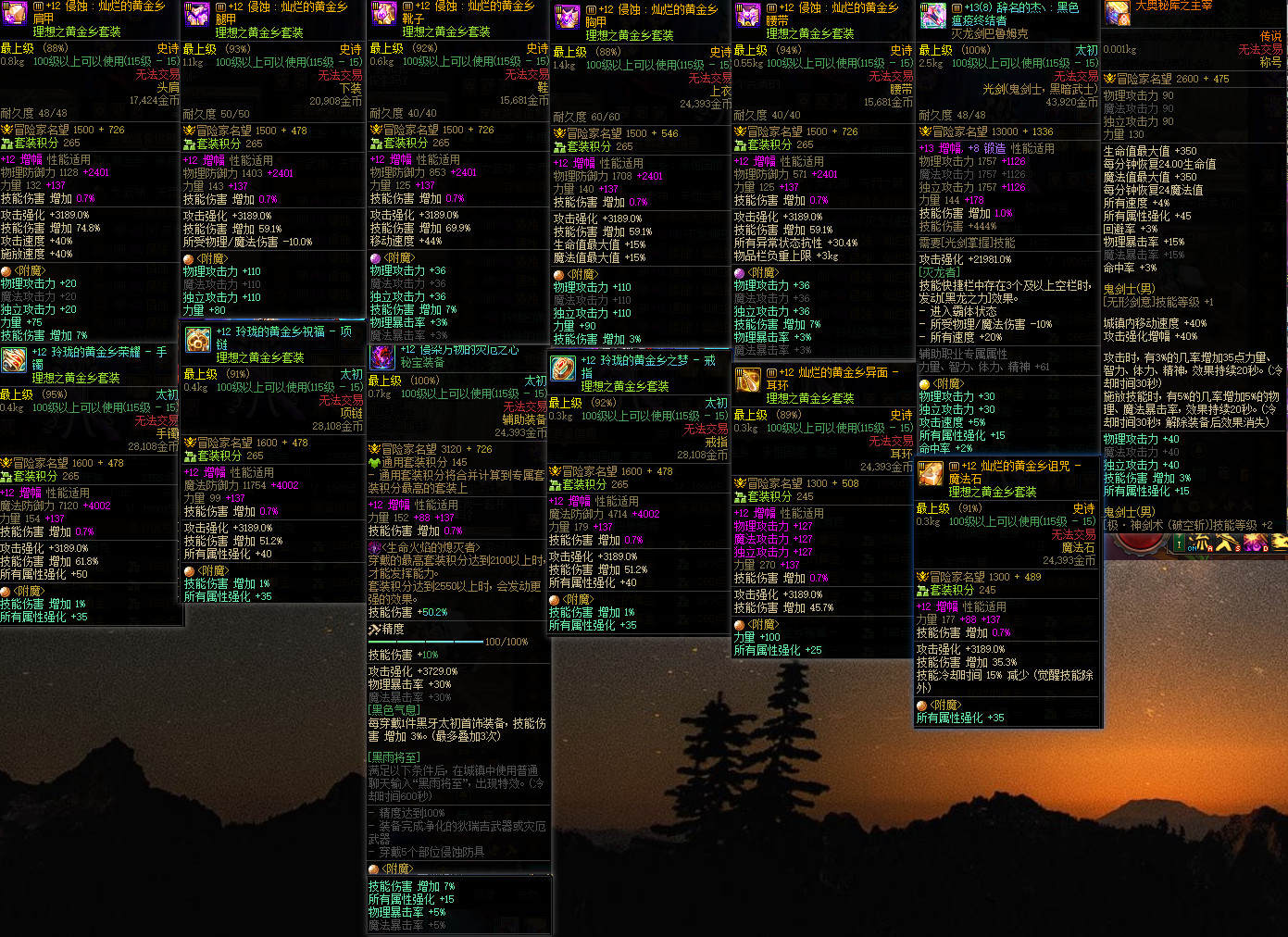The image size is (1288, 937).
Task: Click the "秘宝装备" label
Action: (x=422, y=364)
